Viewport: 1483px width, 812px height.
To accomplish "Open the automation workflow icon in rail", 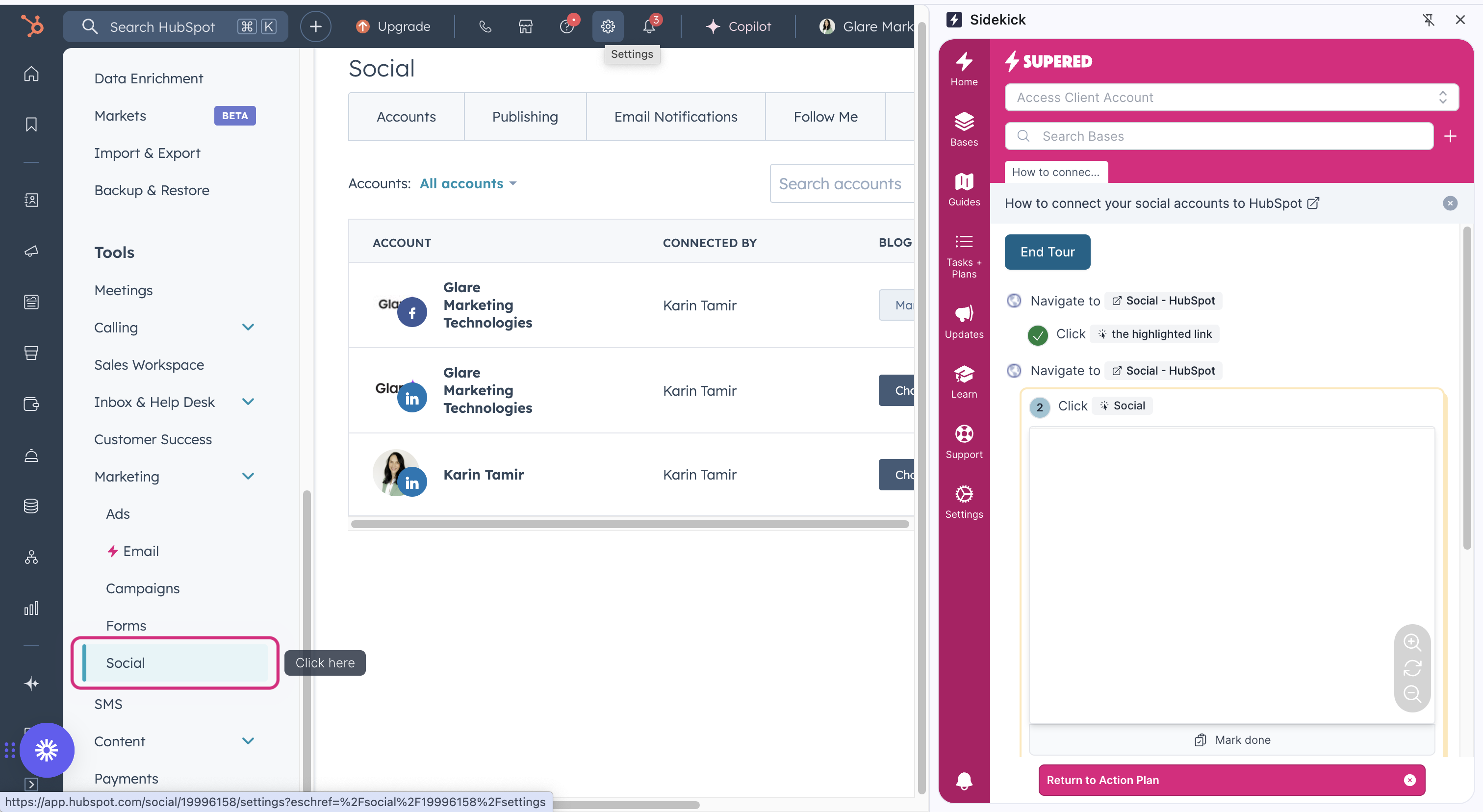I will click(31, 557).
